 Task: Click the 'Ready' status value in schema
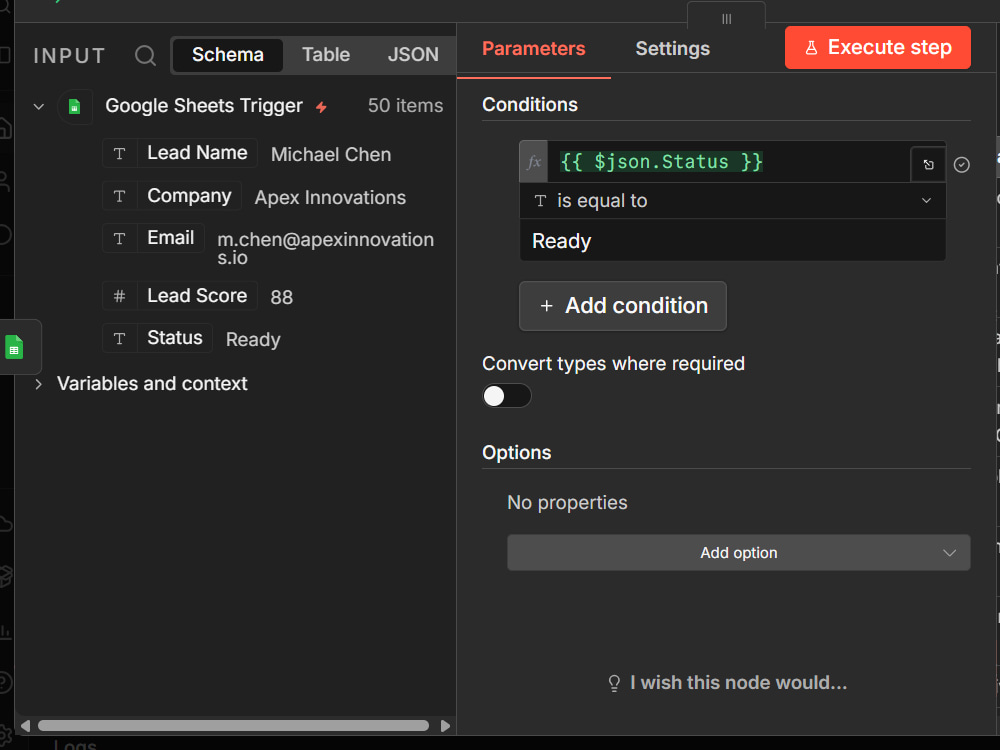coord(253,340)
